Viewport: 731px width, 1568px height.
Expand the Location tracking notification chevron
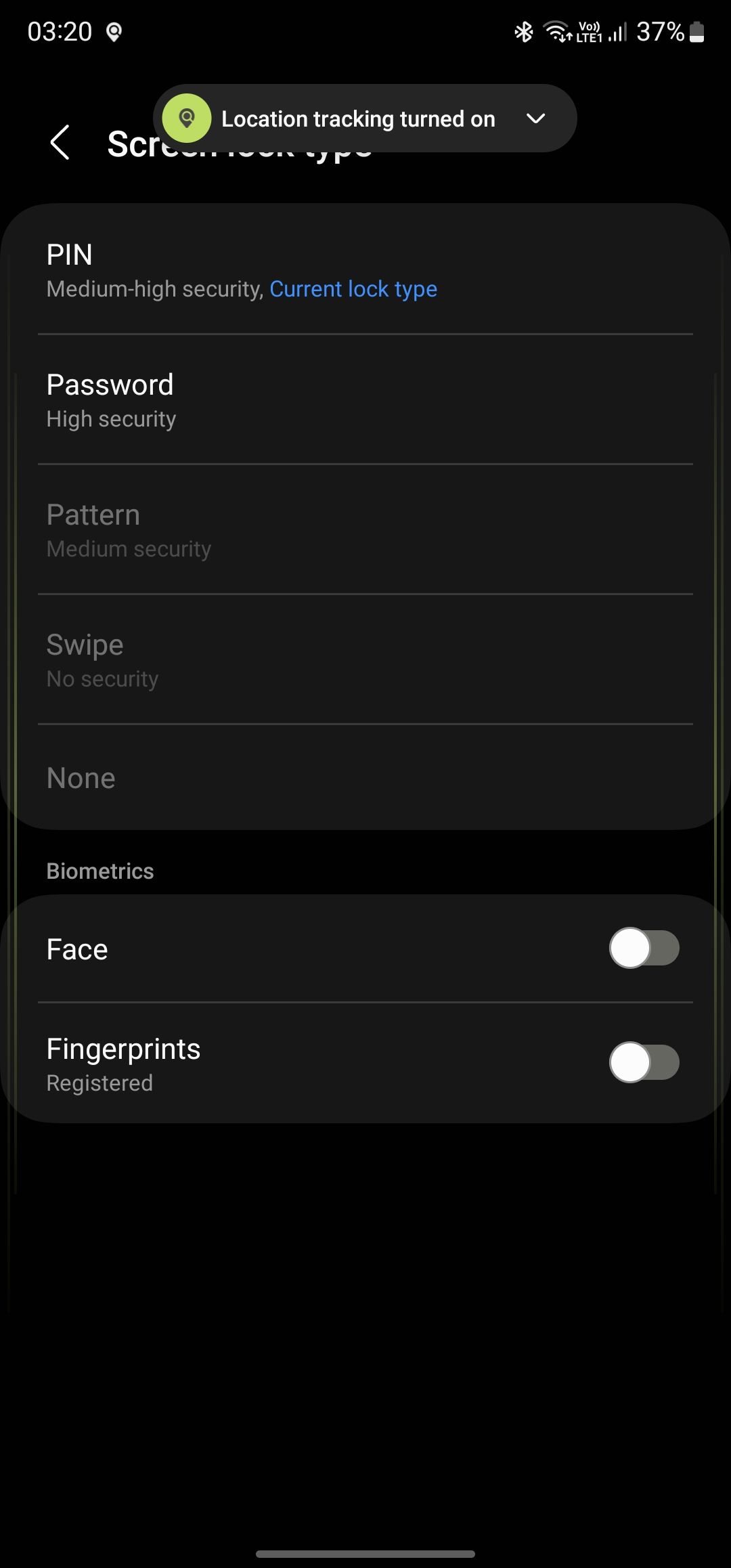click(535, 118)
